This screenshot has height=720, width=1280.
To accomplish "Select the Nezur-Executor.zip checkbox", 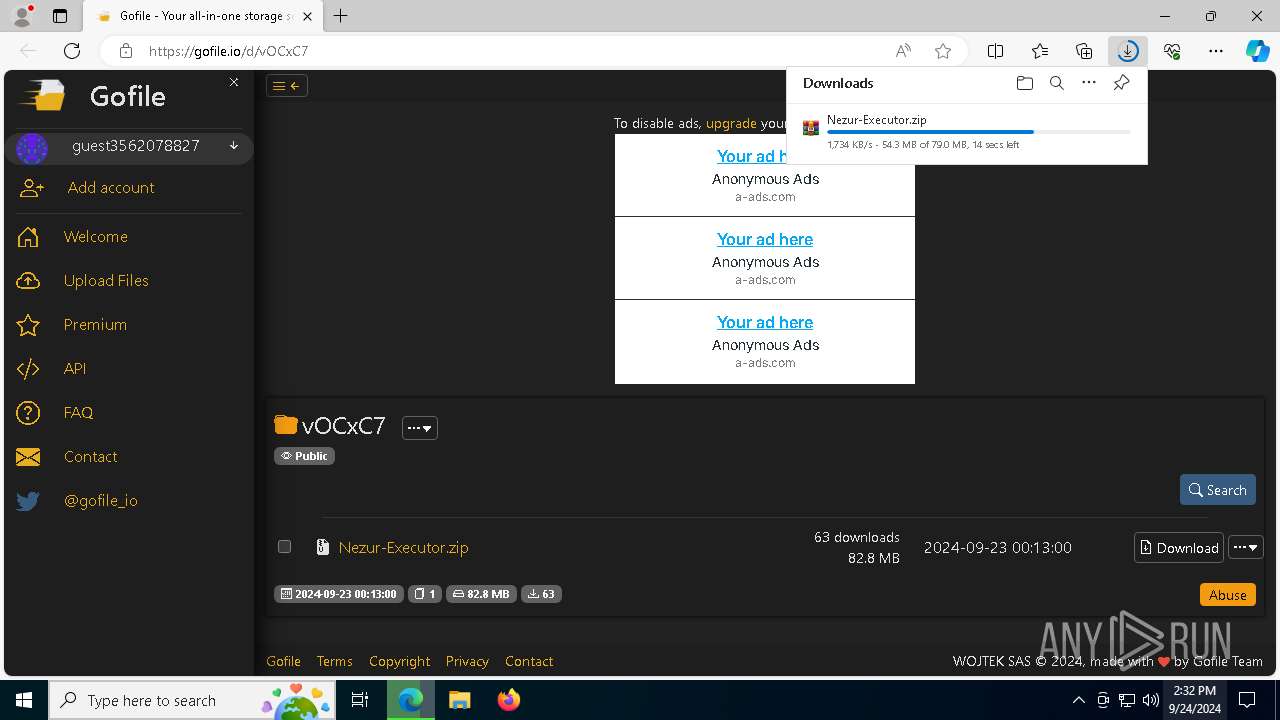I will [x=284, y=547].
